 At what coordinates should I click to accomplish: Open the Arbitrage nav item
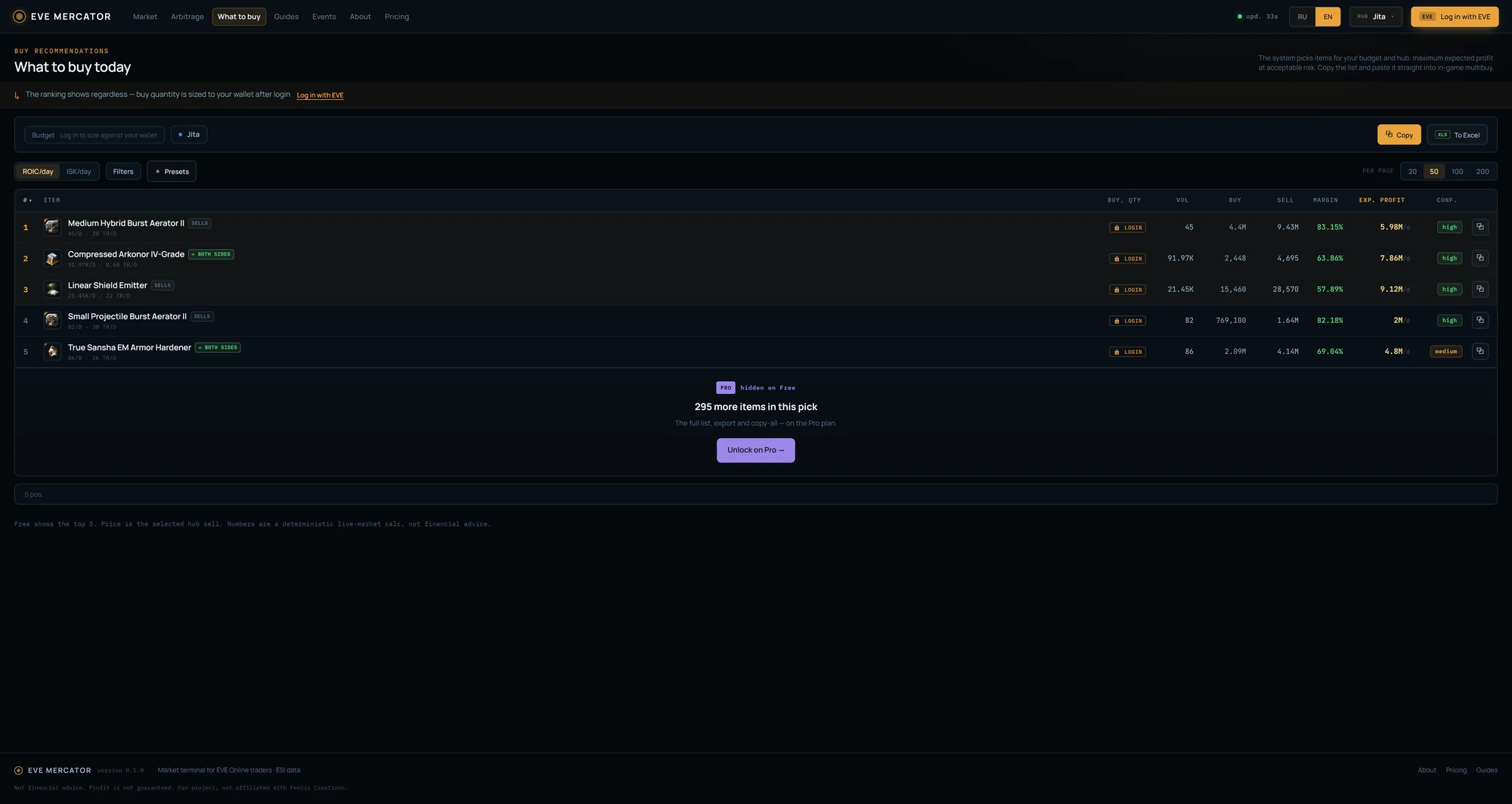187,17
